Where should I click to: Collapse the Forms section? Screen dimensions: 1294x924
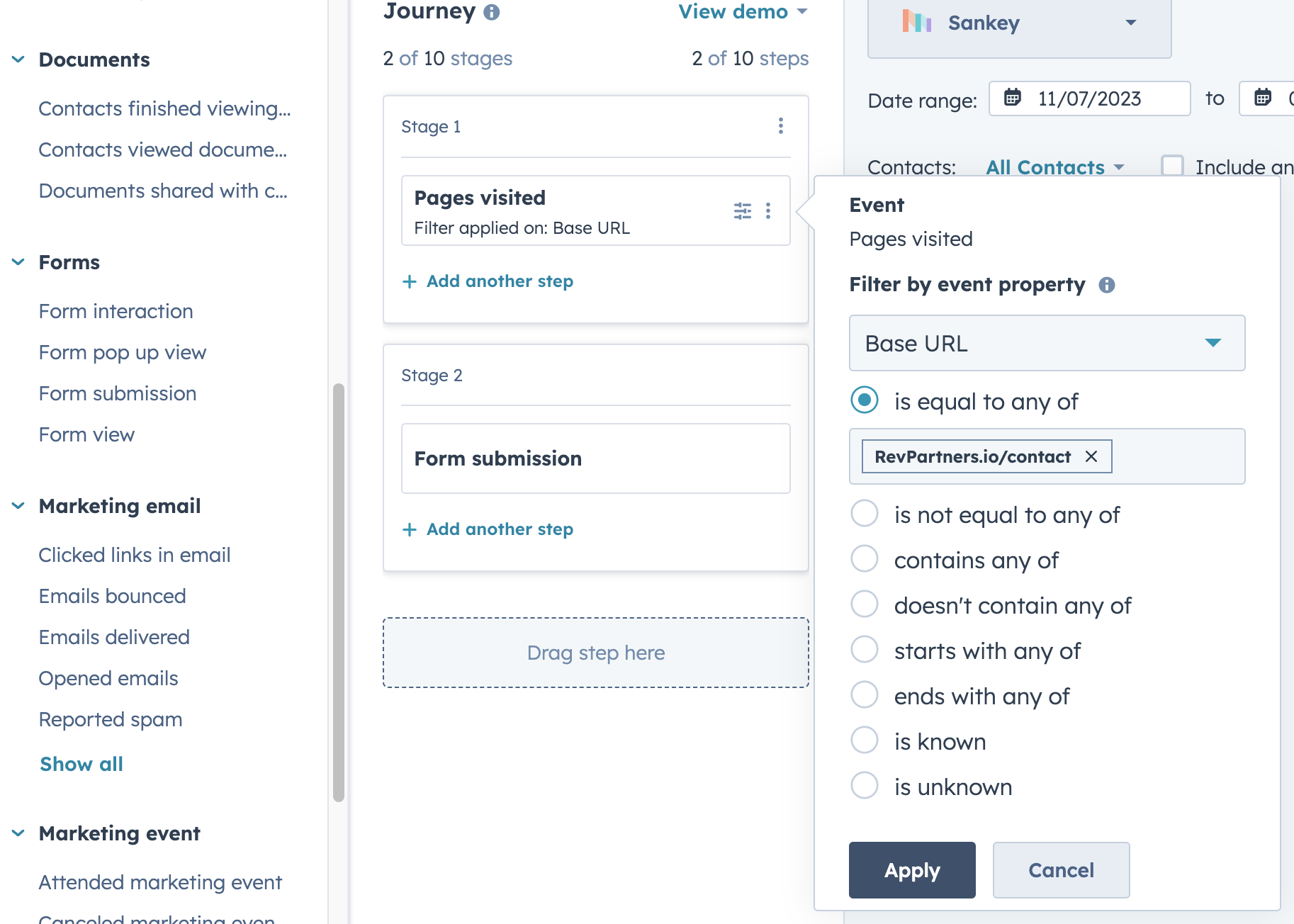point(18,262)
